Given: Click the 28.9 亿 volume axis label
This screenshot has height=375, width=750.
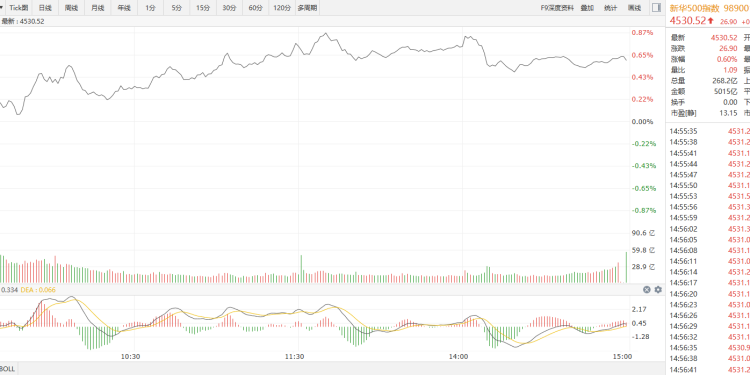Looking at the screenshot, I should click(x=644, y=266).
